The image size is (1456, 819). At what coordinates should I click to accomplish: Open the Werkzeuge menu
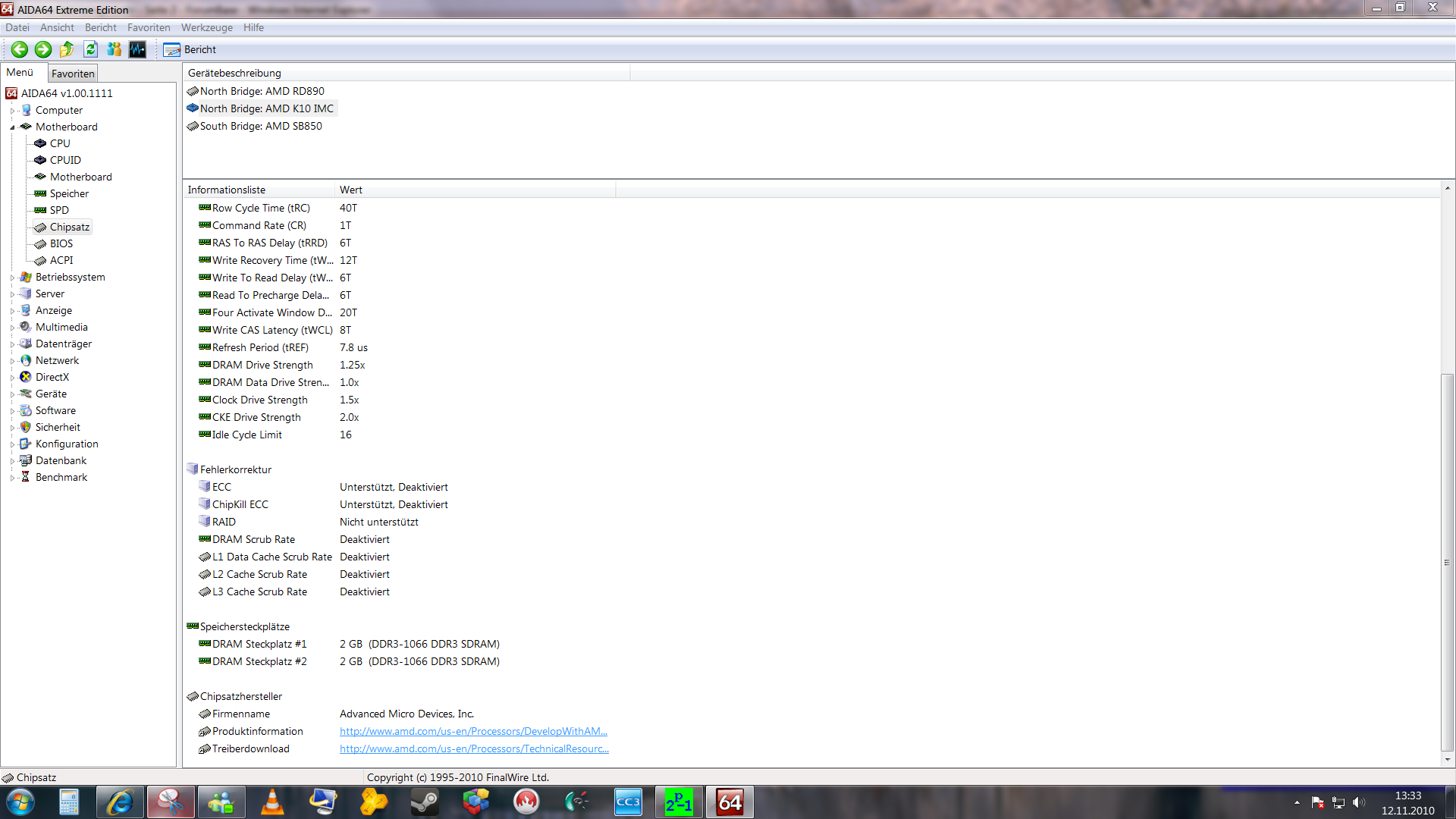click(206, 27)
